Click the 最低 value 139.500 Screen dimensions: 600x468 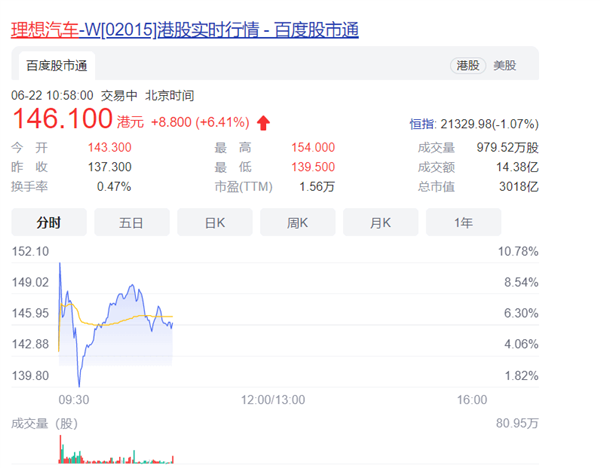[x=313, y=167]
